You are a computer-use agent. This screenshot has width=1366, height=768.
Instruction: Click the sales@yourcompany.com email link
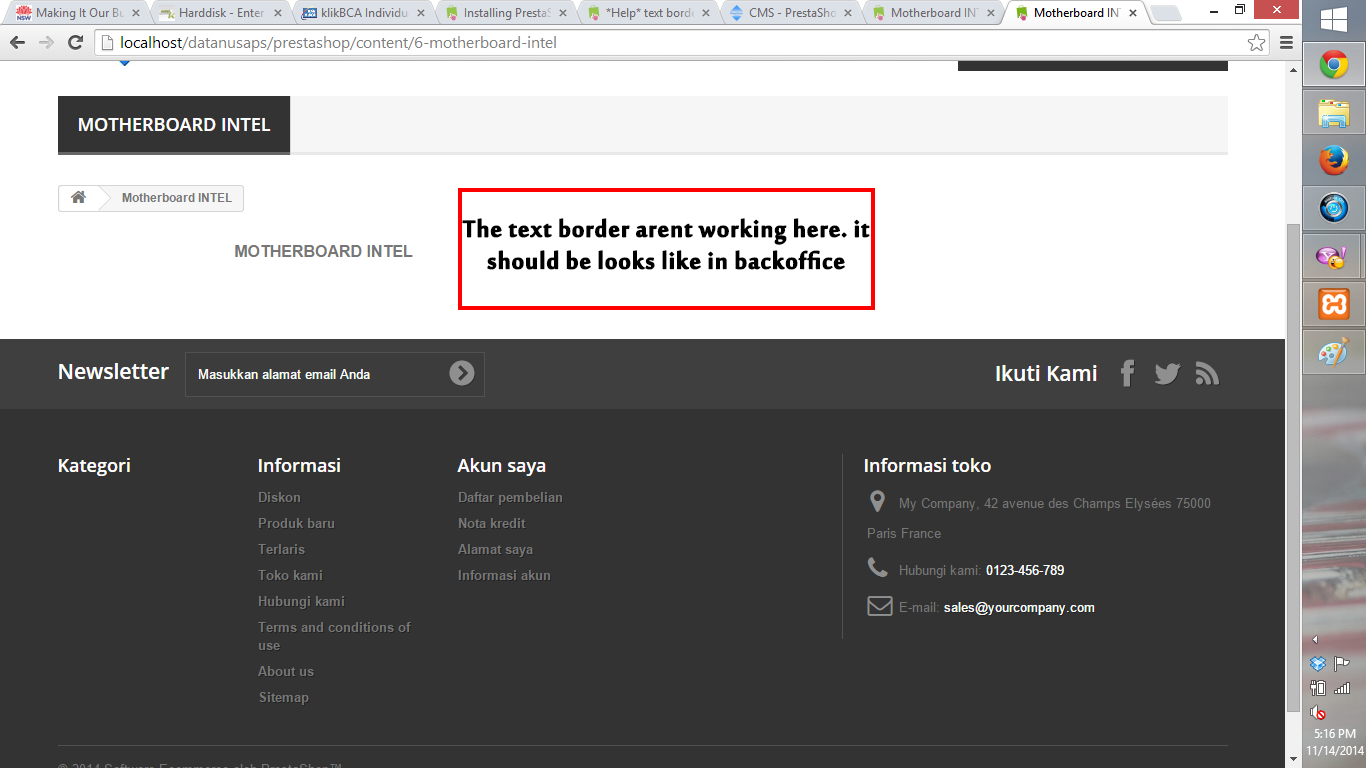coord(1019,607)
